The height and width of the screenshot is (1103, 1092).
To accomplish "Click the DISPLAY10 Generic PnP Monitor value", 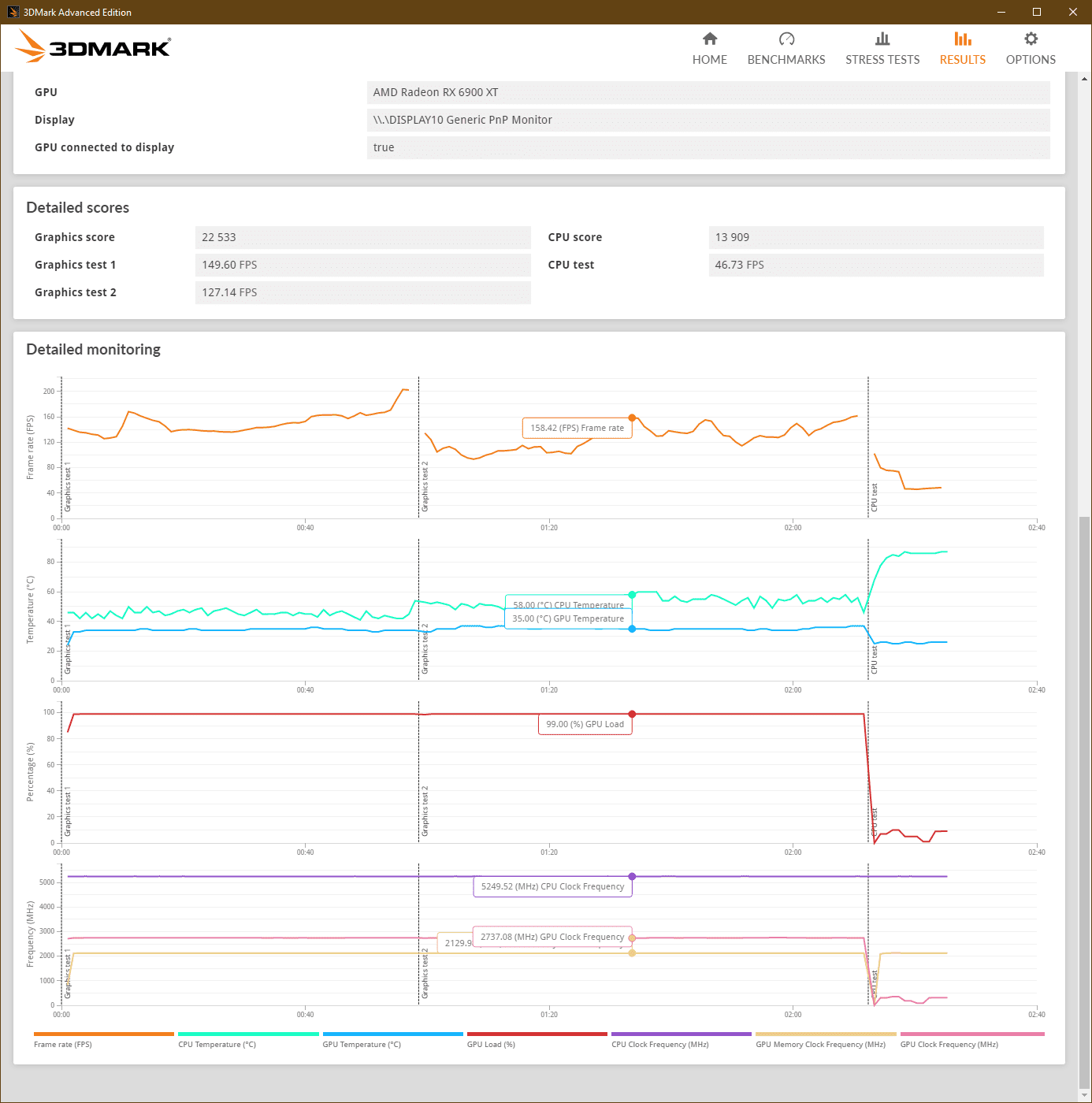I will pyautogui.click(x=708, y=120).
